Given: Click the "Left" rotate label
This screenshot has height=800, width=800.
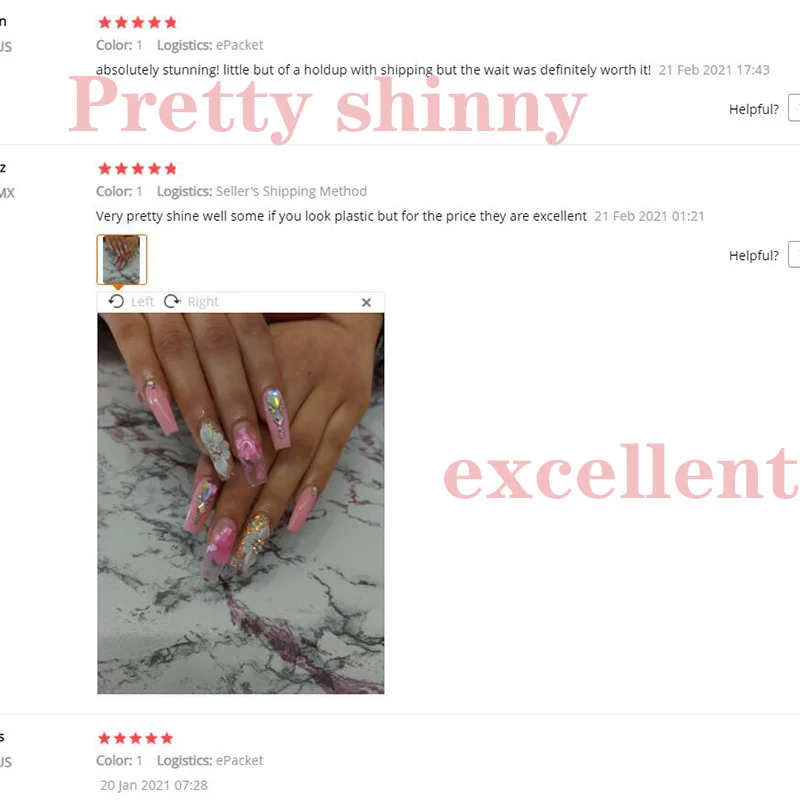Looking at the screenshot, I should (142, 302).
